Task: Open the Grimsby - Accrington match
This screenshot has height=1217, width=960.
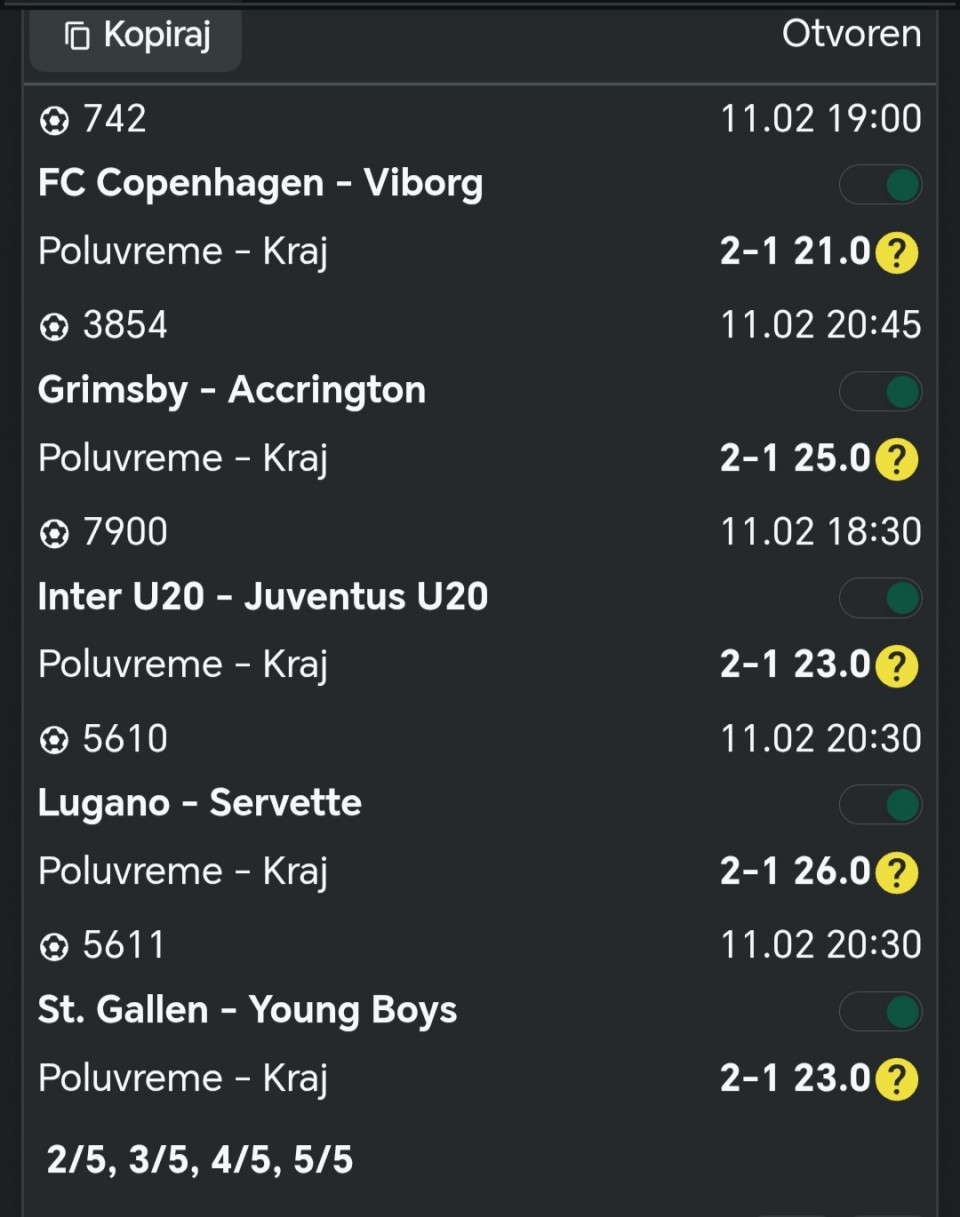Action: click(232, 390)
